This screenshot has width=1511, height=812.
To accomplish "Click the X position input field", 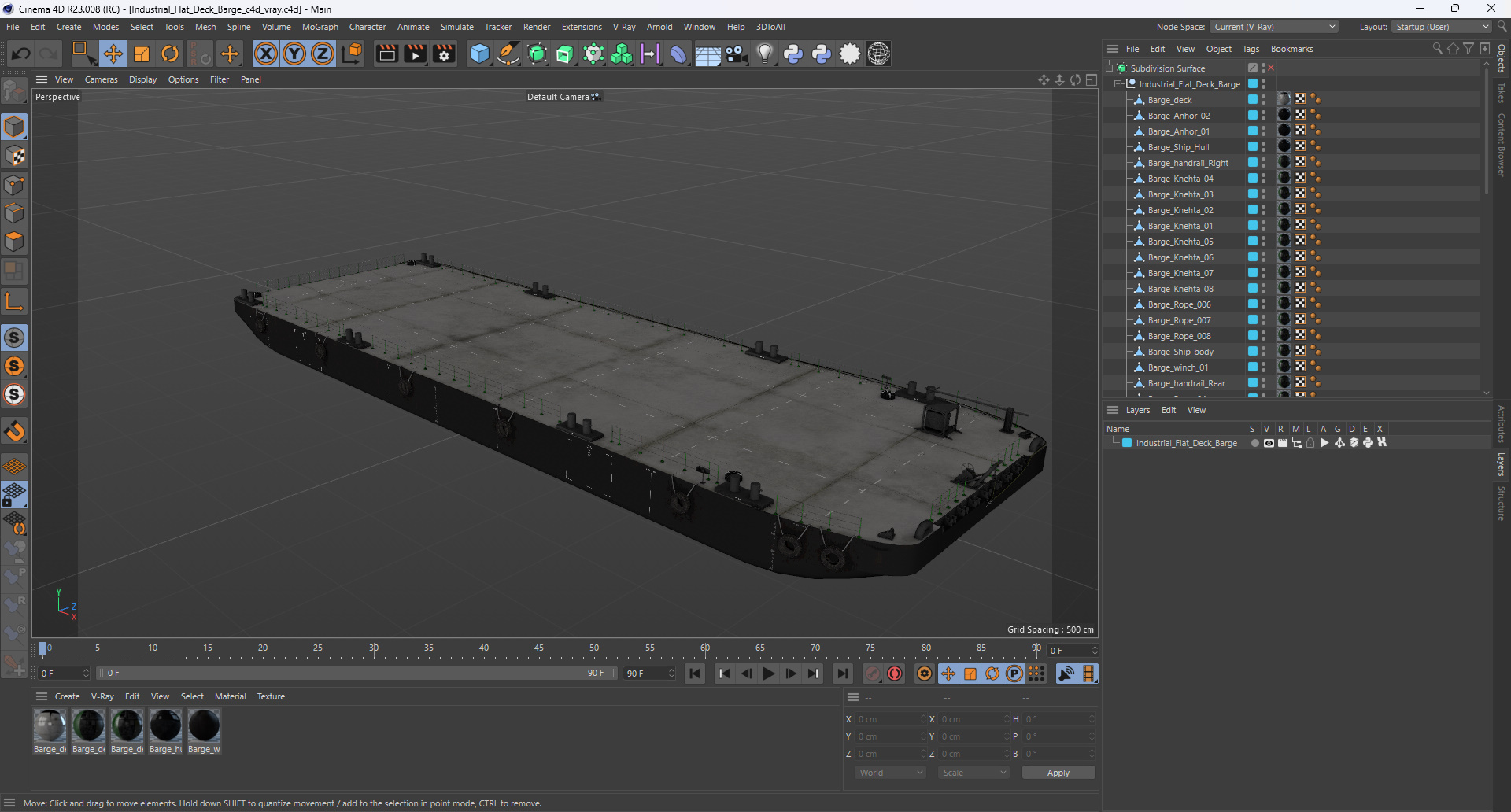I will 892,719.
